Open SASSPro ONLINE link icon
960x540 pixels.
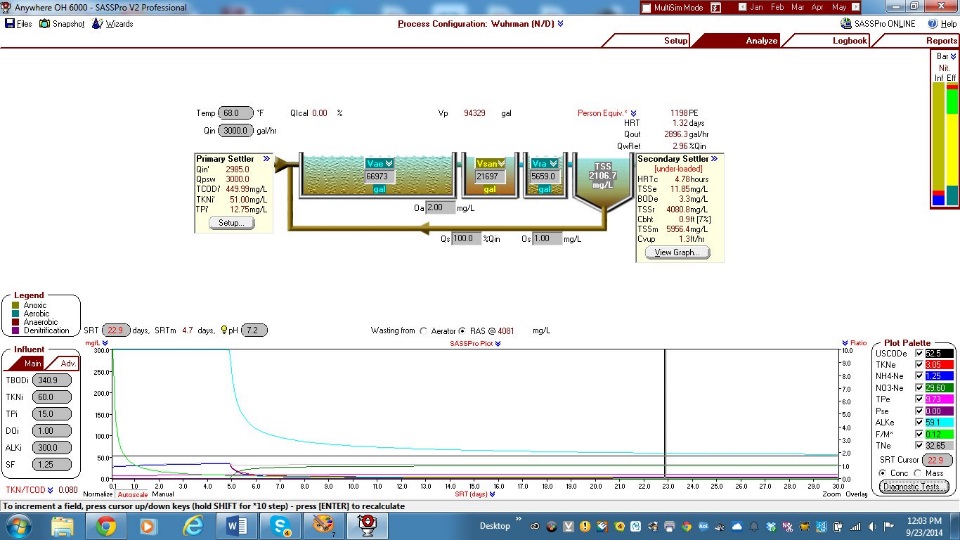[847, 23]
